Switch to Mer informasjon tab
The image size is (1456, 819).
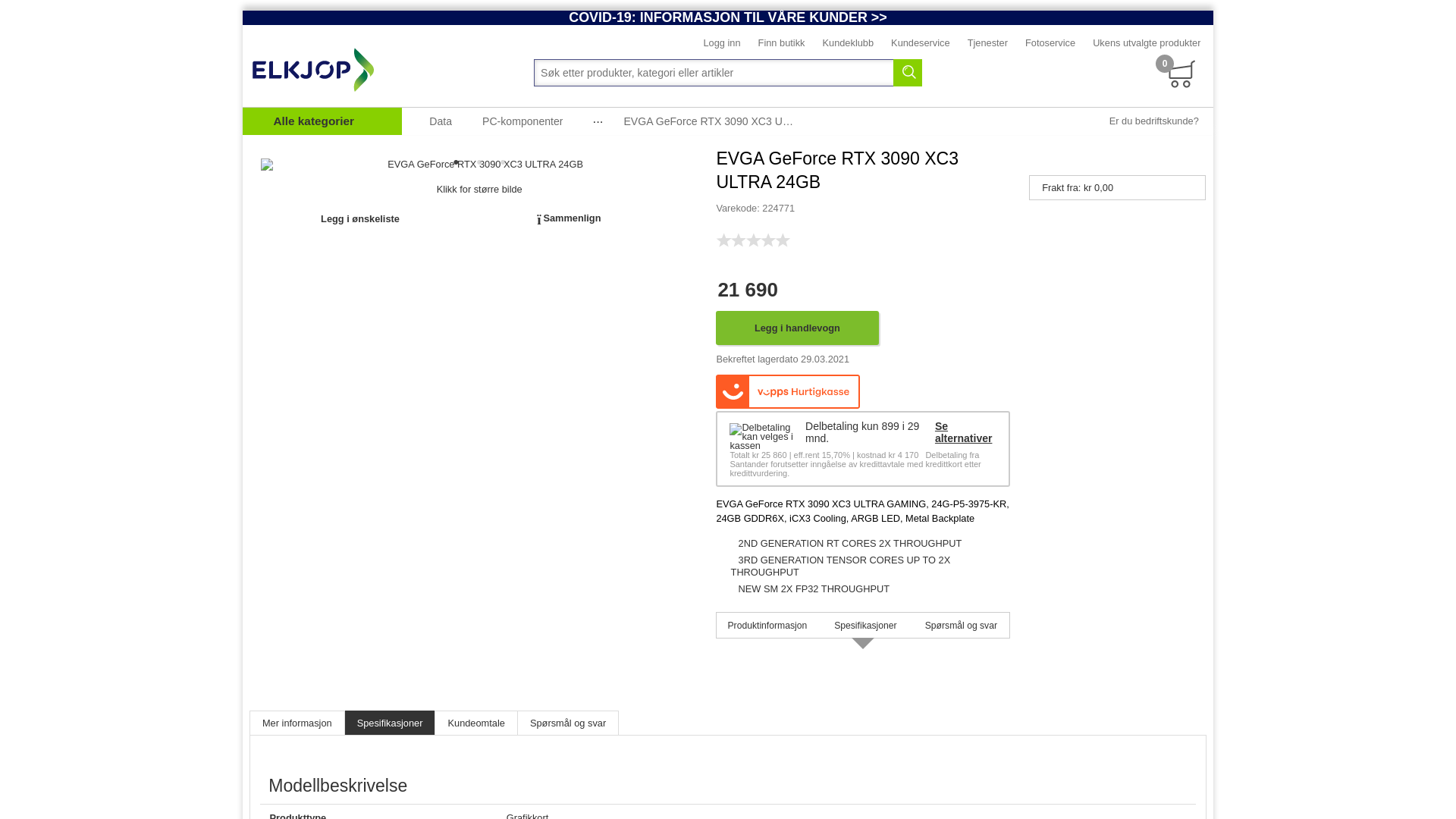point(297,723)
